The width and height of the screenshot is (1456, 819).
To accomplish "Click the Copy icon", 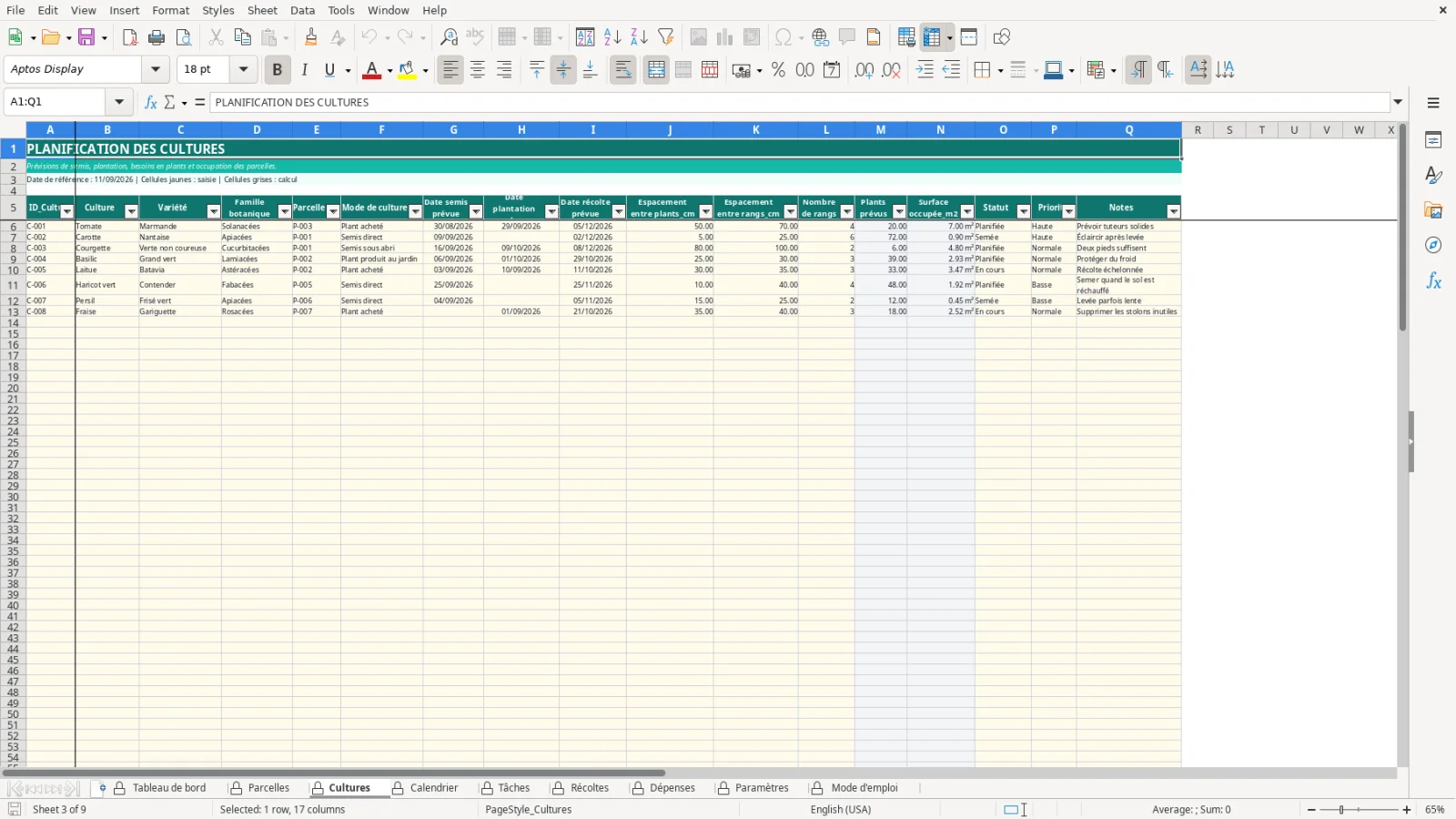I will click(x=242, y=37).
